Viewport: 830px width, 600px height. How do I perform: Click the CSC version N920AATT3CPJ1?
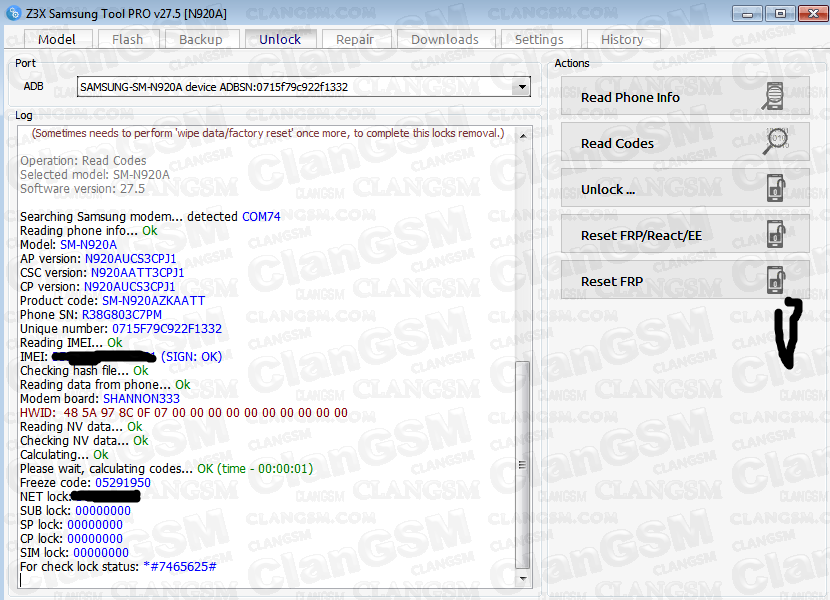coord(138,273)
